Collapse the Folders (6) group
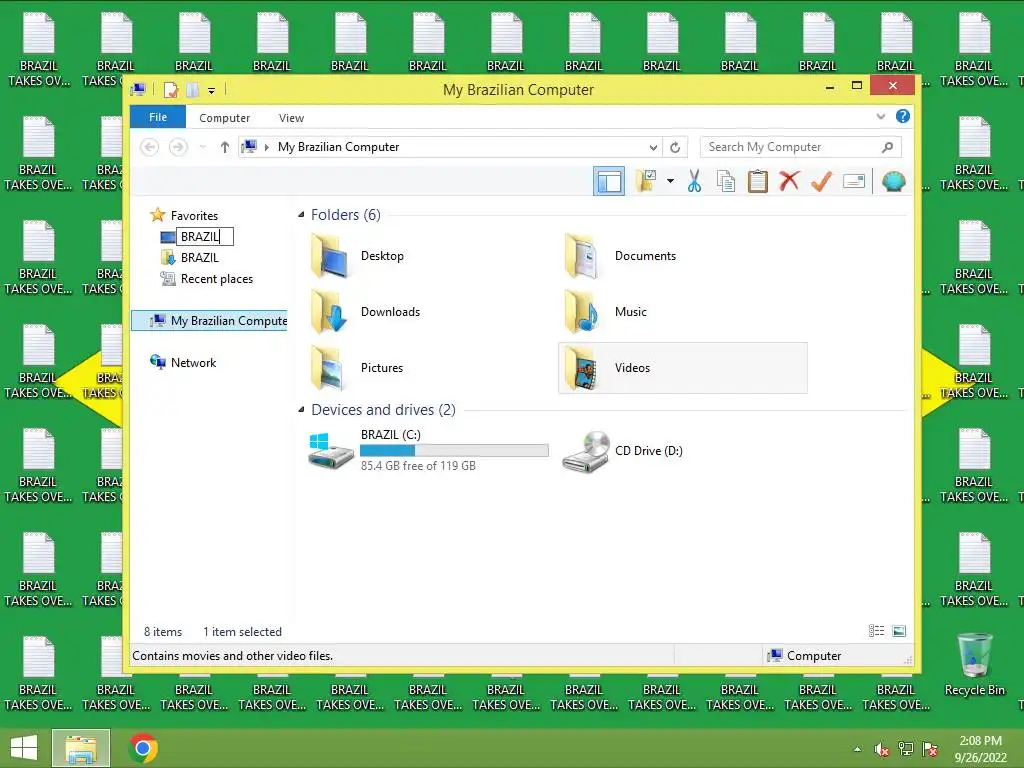Screen dimensions: 1024x768 [301, 215]
